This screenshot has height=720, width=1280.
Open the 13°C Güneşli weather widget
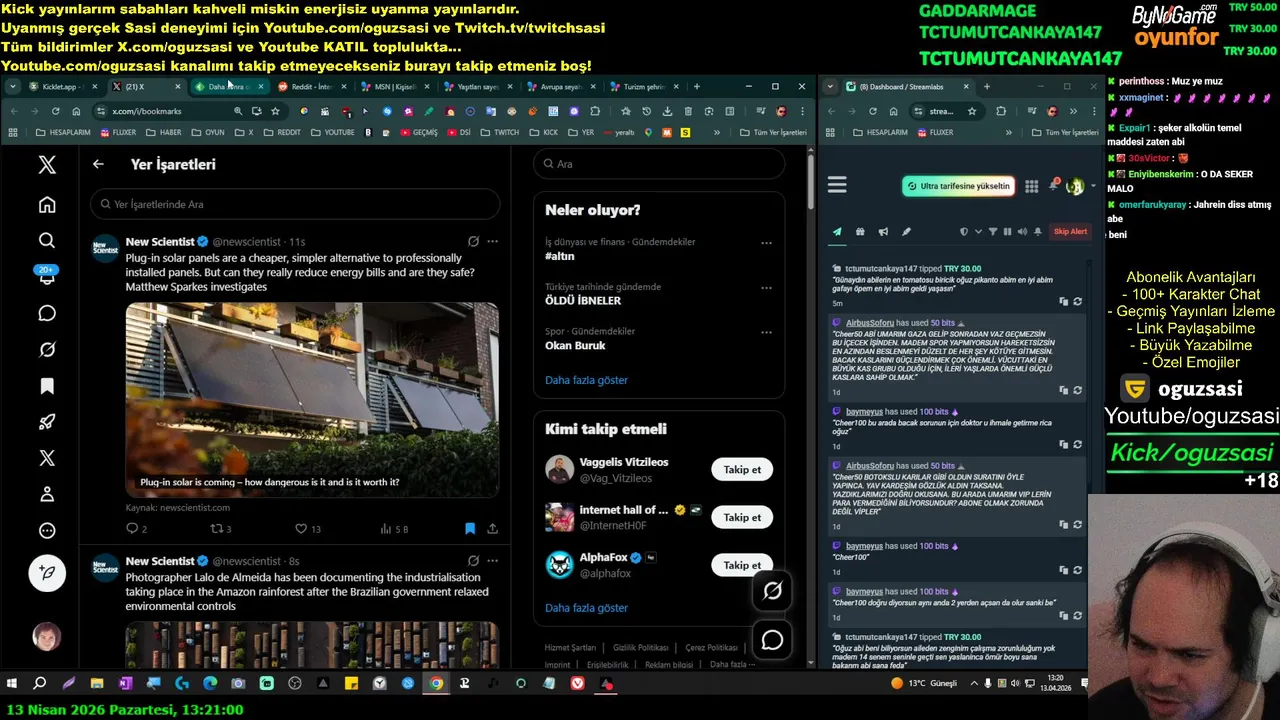(924, 684)
